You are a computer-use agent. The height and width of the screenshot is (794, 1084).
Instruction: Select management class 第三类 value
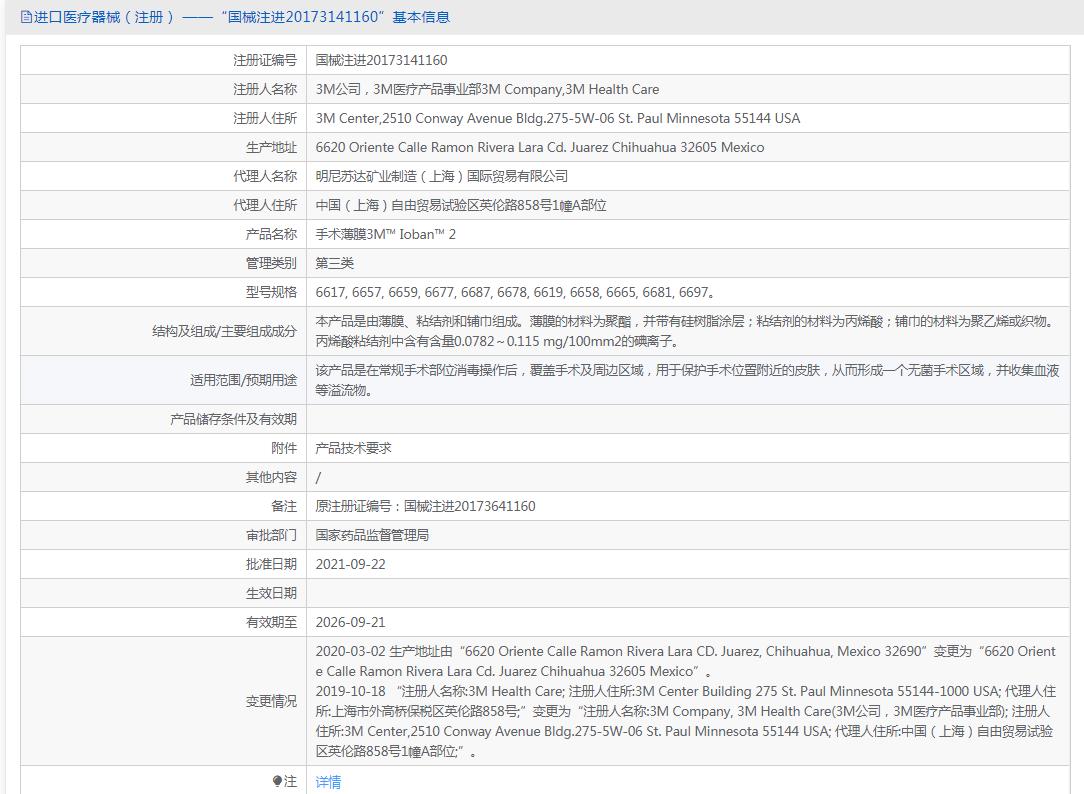(x=335, y=263)
